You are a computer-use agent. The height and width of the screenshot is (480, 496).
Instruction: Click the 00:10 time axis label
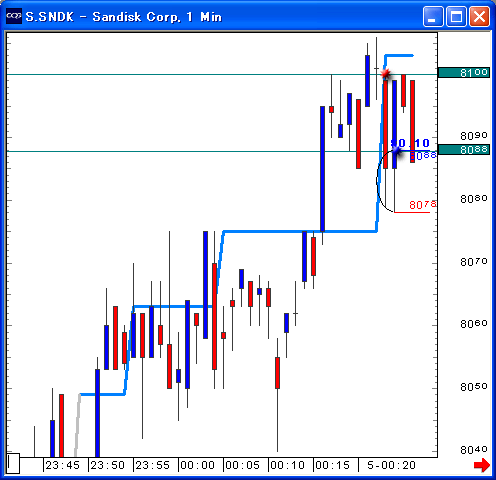(x=288, y=465)
